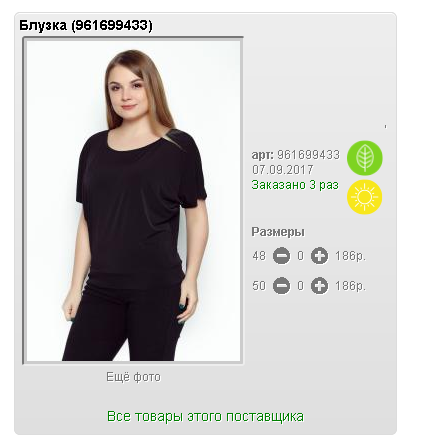The height and width of the screenshot is (436, 428).
Task: Increase quantity for size 48
Action: point(319,256)
